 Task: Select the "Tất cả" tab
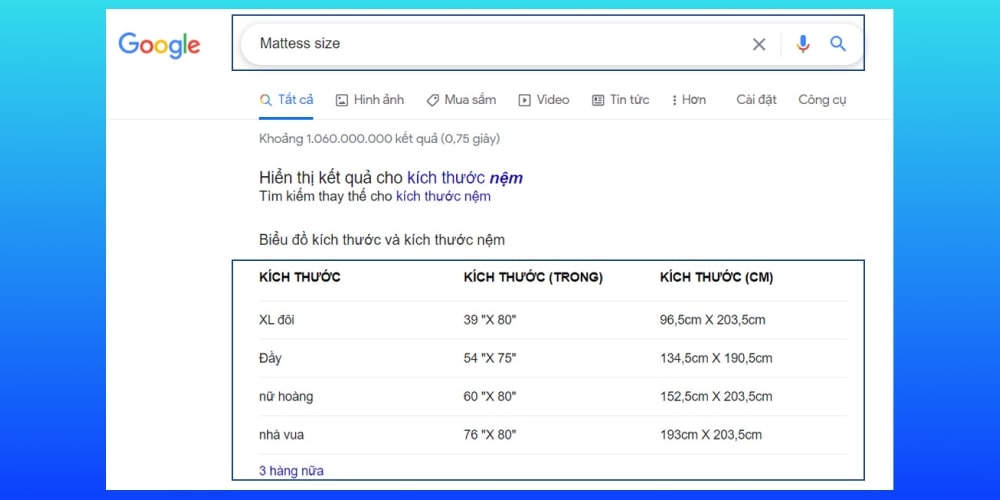[x=286, y=99]
